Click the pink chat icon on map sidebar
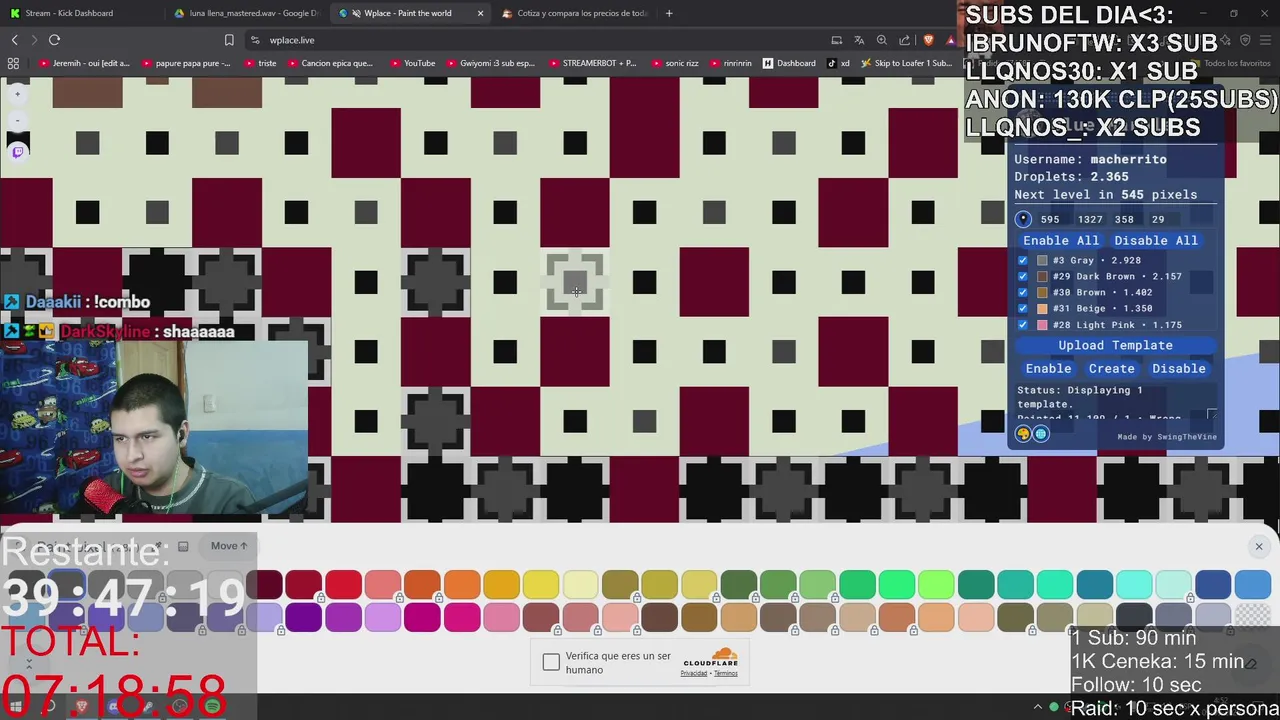The width and height of the screenshot is (1280, 720). (x=17, y=152)
